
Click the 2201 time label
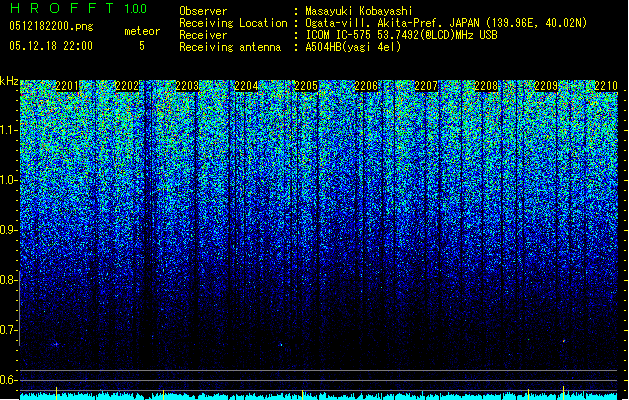coord(67,86)
